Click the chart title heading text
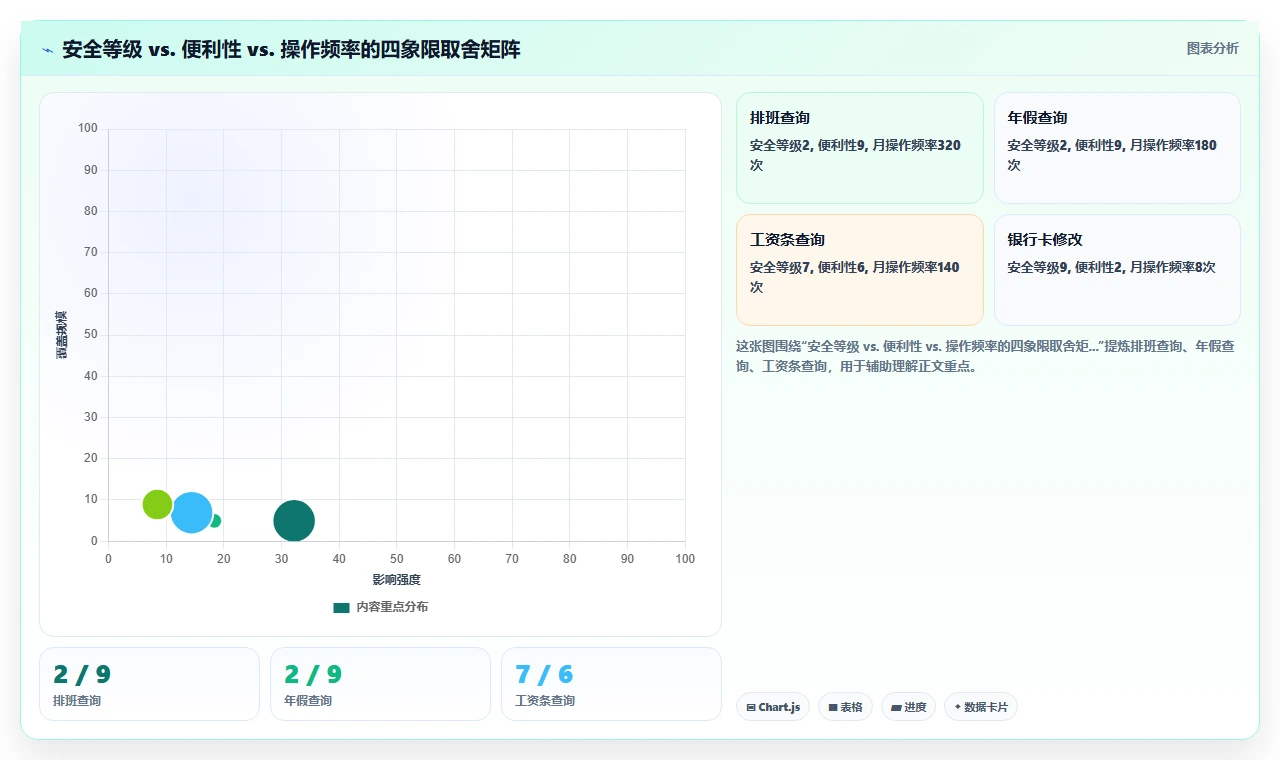Viewport: 1280px width, 760px height. tap(291, 49)
